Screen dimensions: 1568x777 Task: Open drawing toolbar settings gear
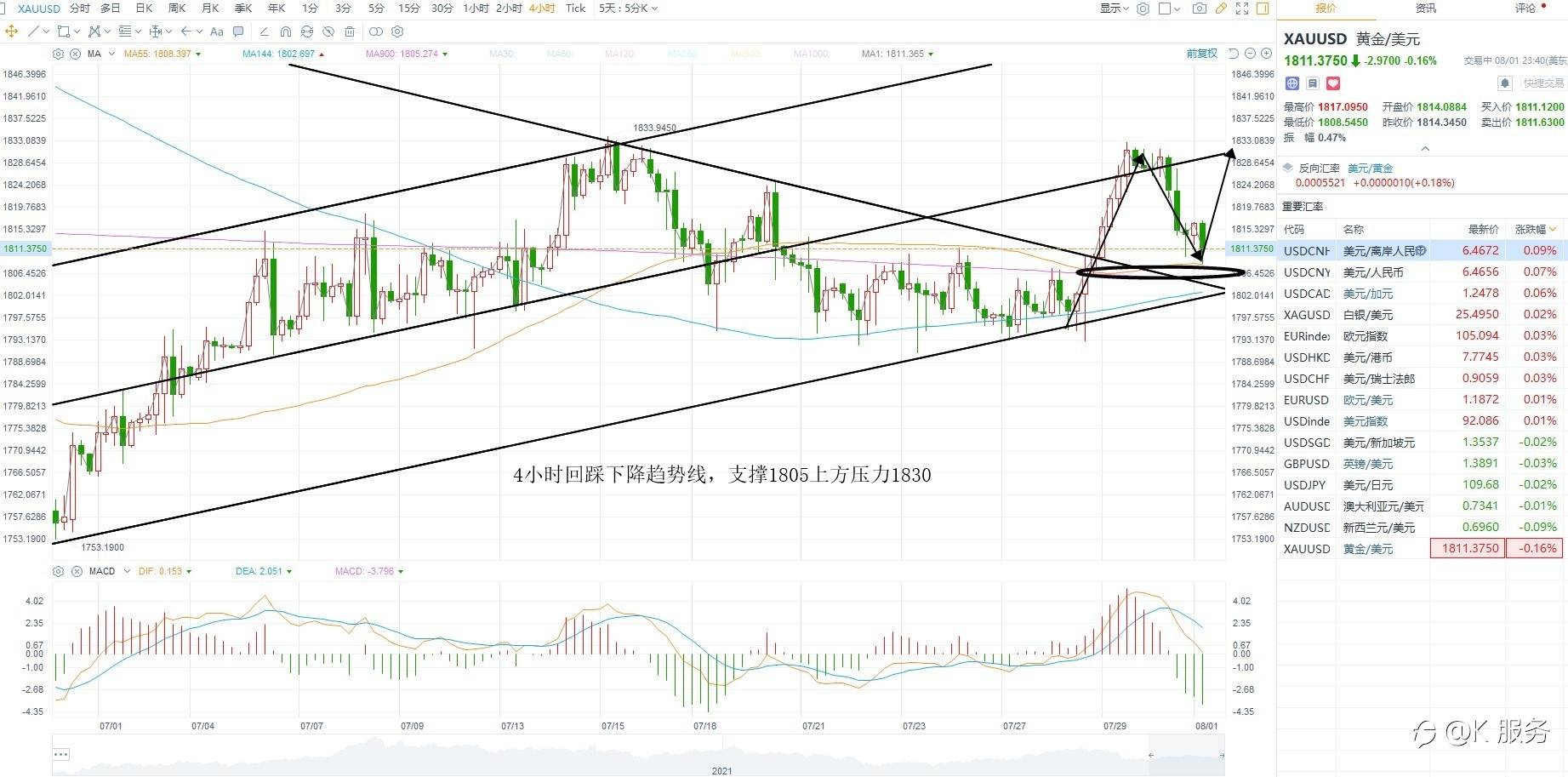click(x=396, y=31)
